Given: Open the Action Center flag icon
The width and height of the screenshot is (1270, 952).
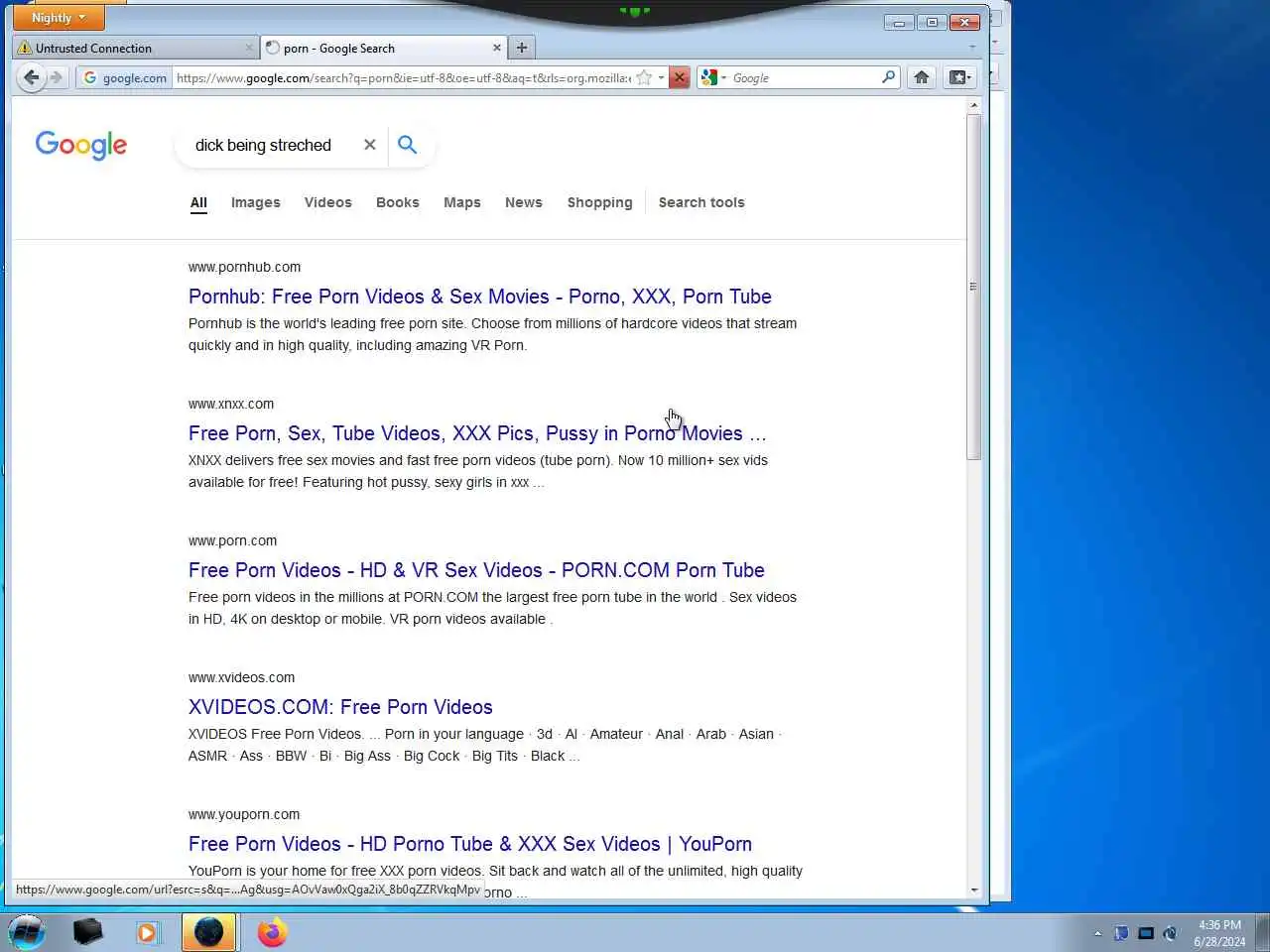Looking at the screenshot, I should click(1121, 933).
